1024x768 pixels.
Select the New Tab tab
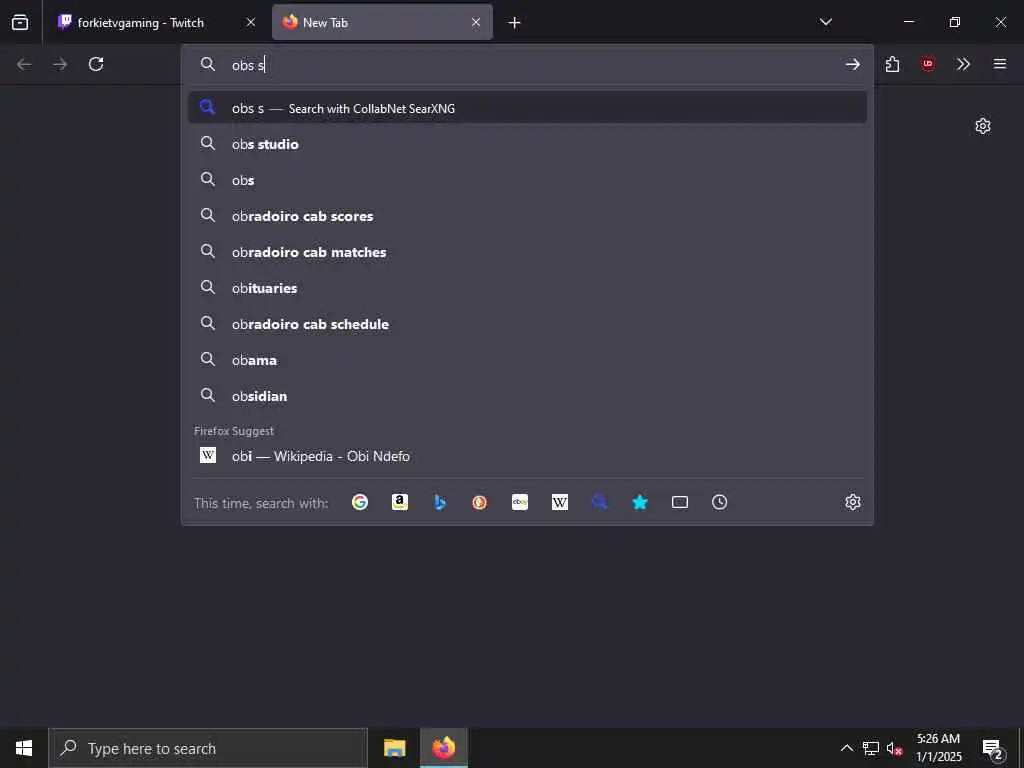tap(382, 22)
